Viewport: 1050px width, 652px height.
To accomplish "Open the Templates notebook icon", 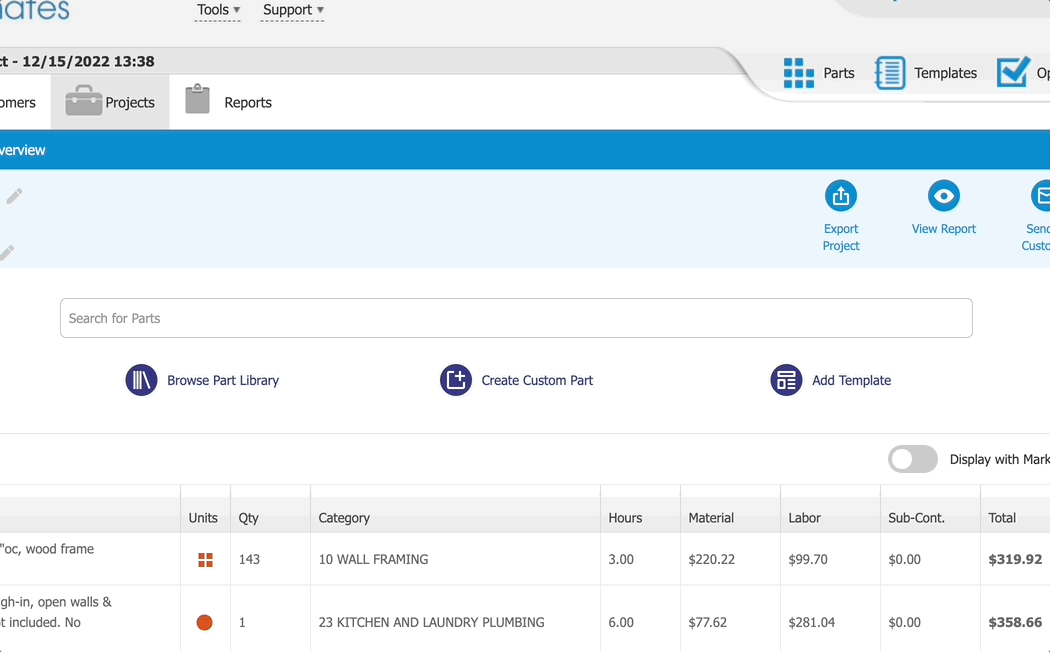I will coord(890,73).
